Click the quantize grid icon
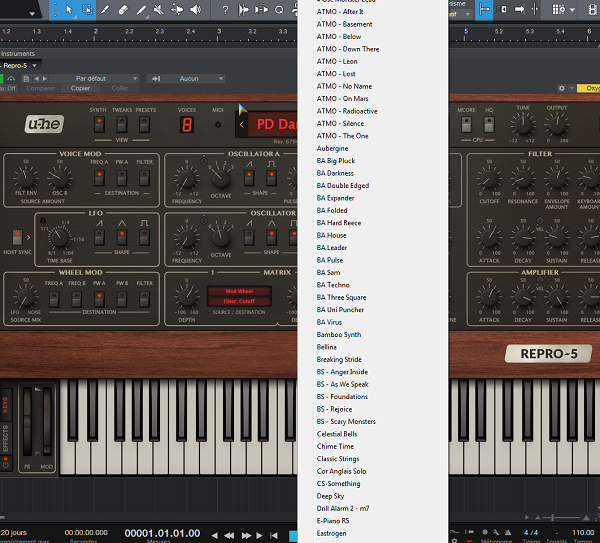 (x=558, y=10)
